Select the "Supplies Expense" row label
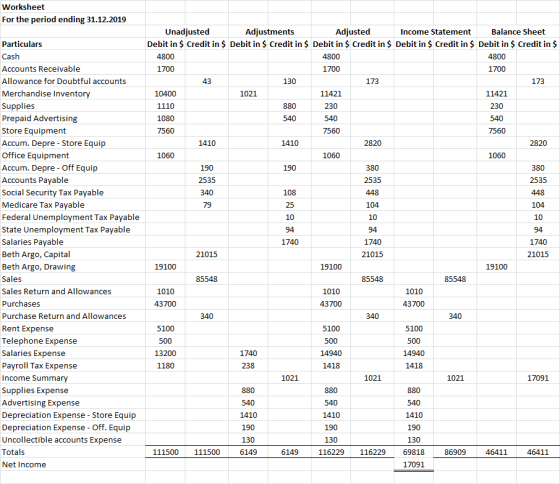The height and width of the screenshot is (484, 560). click(35, 390)
